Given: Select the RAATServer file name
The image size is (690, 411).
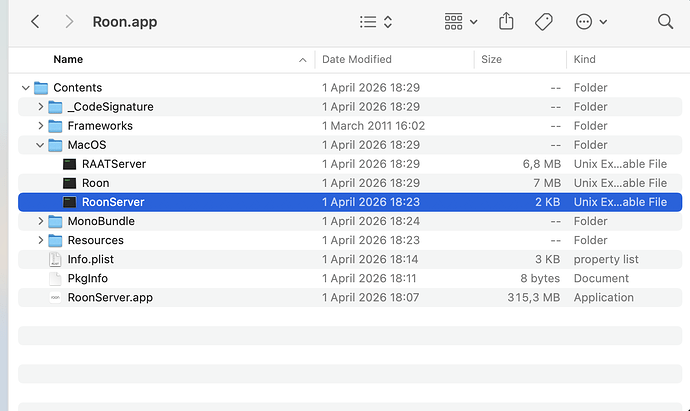Looking at the screenshot, I should point(114,164).
